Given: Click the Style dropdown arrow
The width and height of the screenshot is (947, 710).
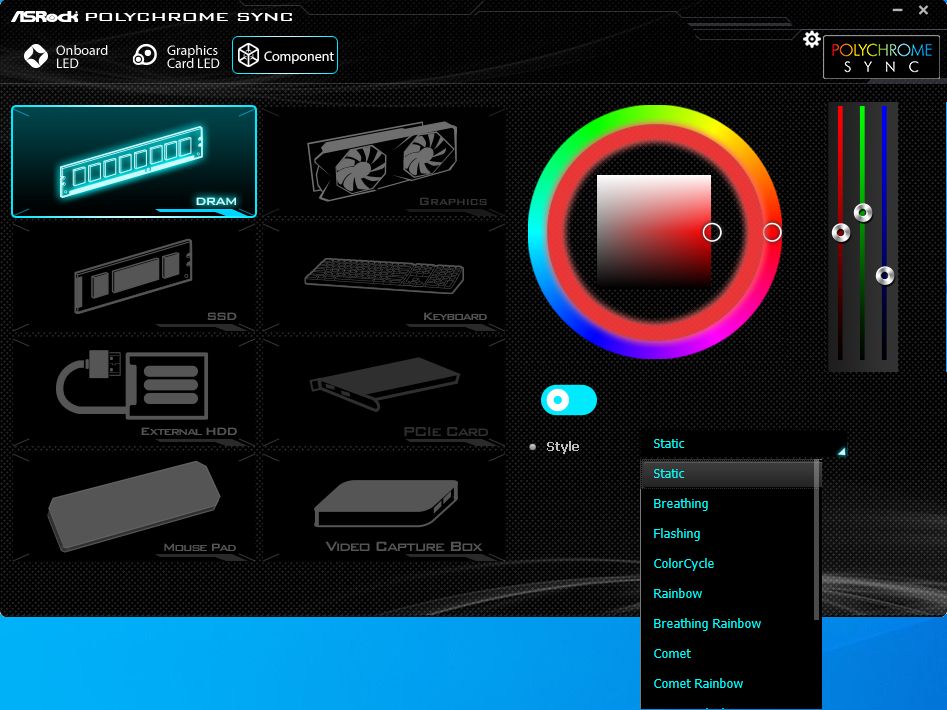Looking at the screenshot, I should pos(840,451).
